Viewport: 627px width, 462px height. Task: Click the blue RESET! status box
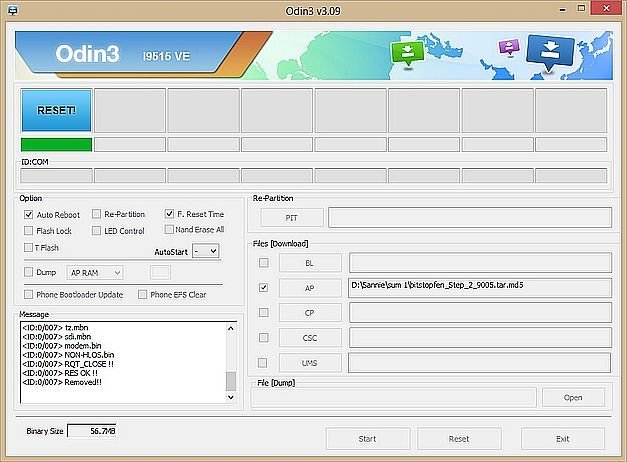tap(56, 110)
